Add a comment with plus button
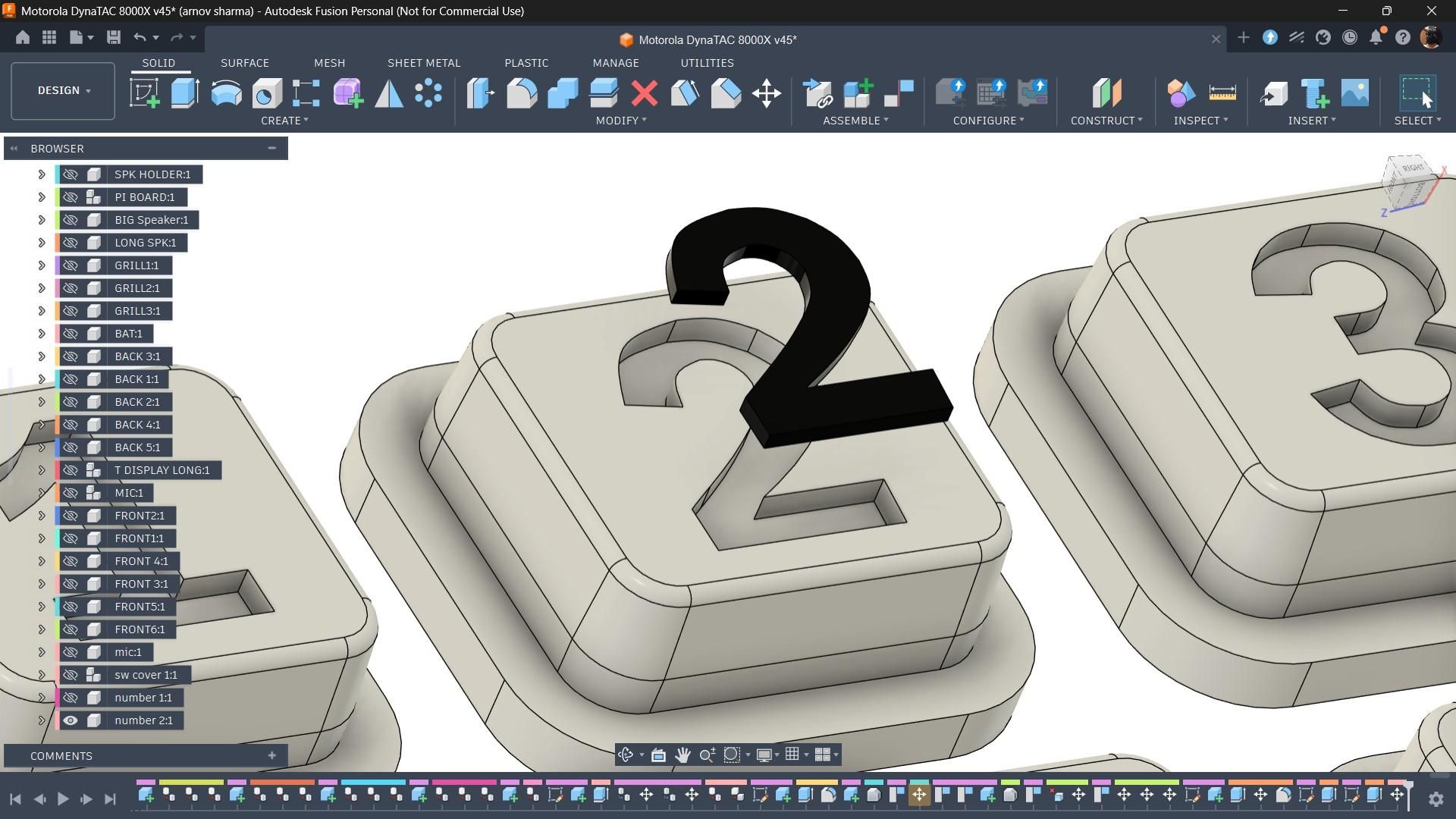The height and width of the screenshot is (819, 1456). tap(271, 755)
